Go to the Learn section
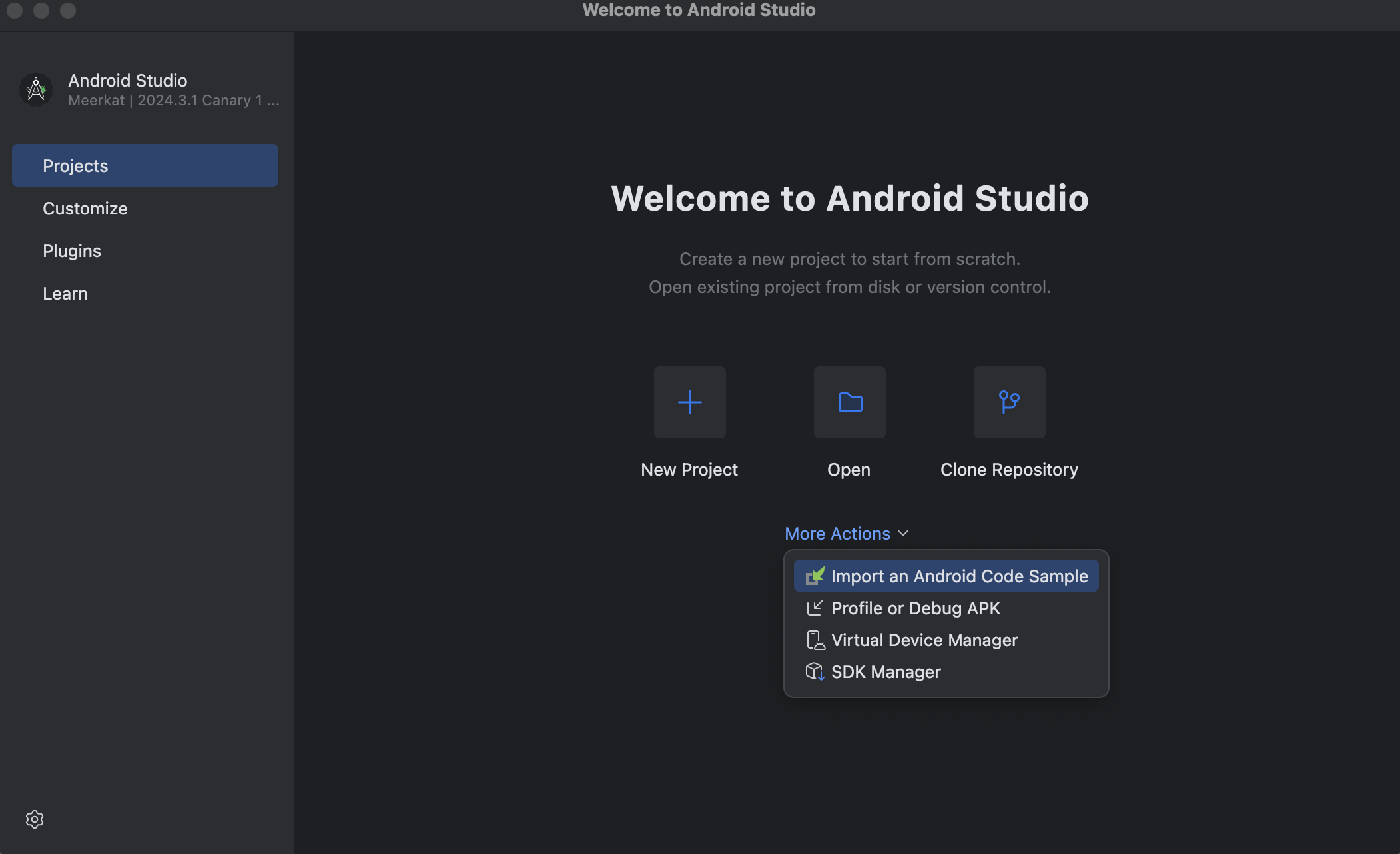 pyautogui.click(x=65, y=294)
